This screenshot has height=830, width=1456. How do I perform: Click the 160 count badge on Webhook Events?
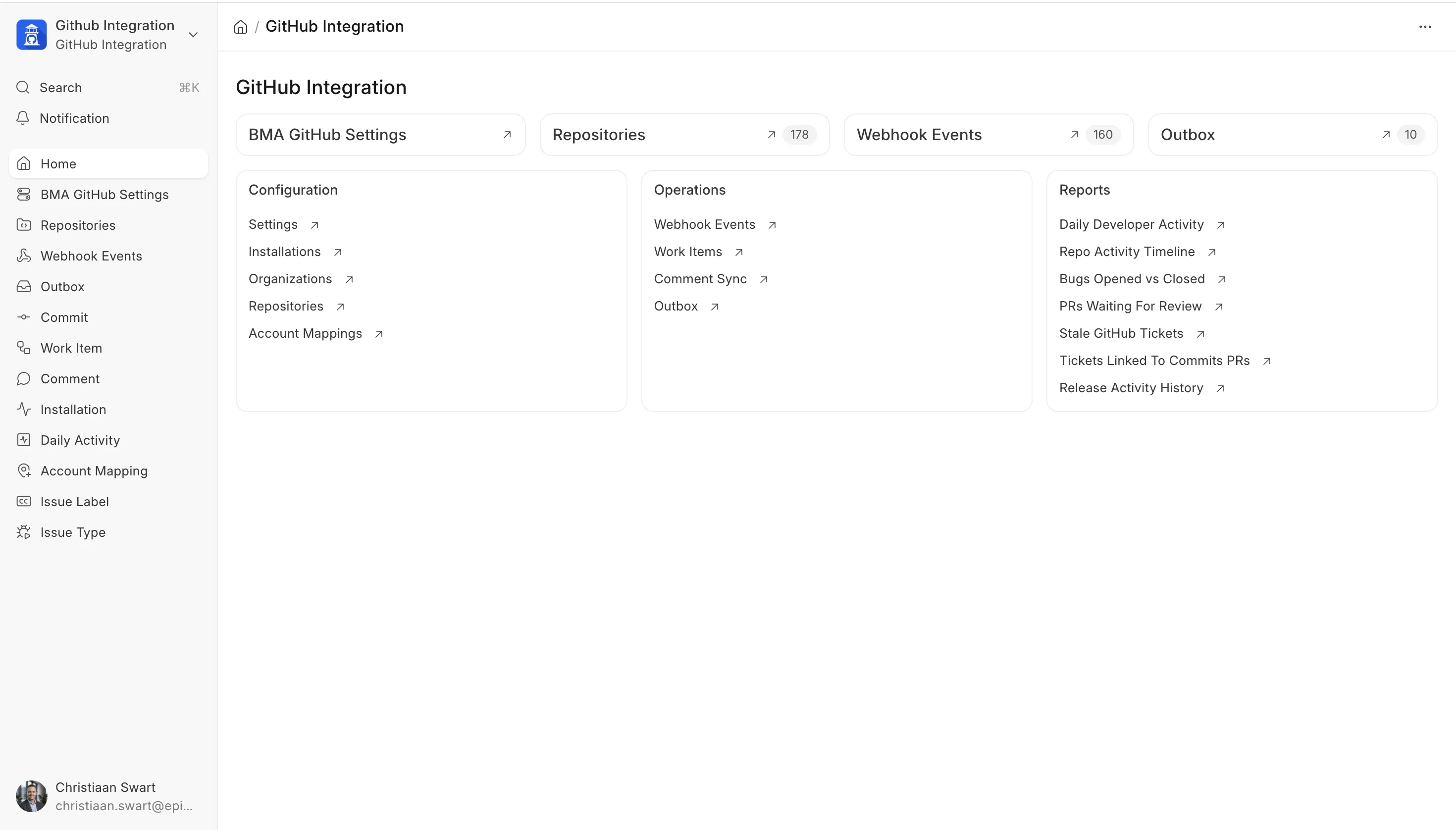click(1102, 135)
